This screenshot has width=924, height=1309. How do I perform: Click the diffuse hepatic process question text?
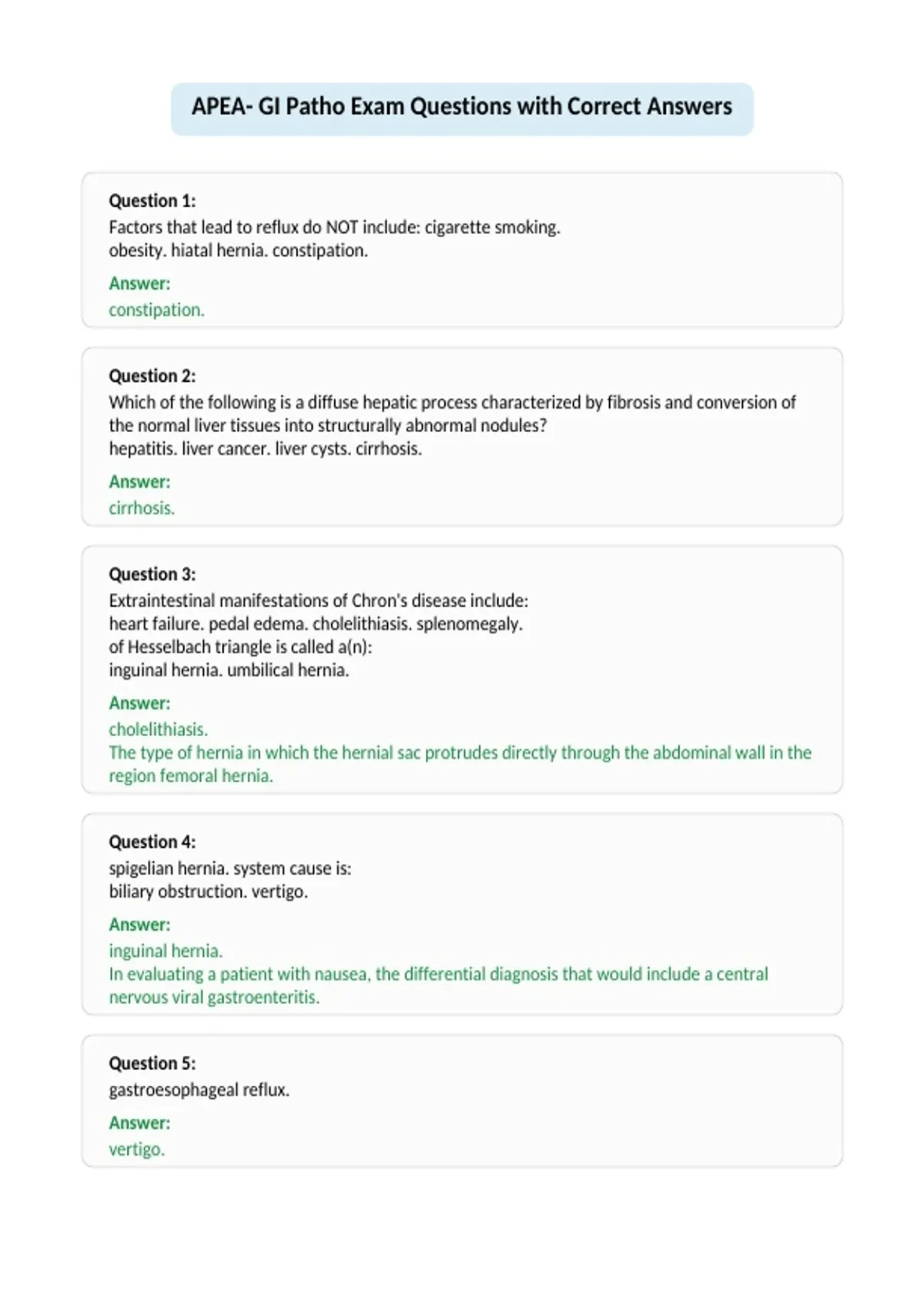tap(452, 413)
